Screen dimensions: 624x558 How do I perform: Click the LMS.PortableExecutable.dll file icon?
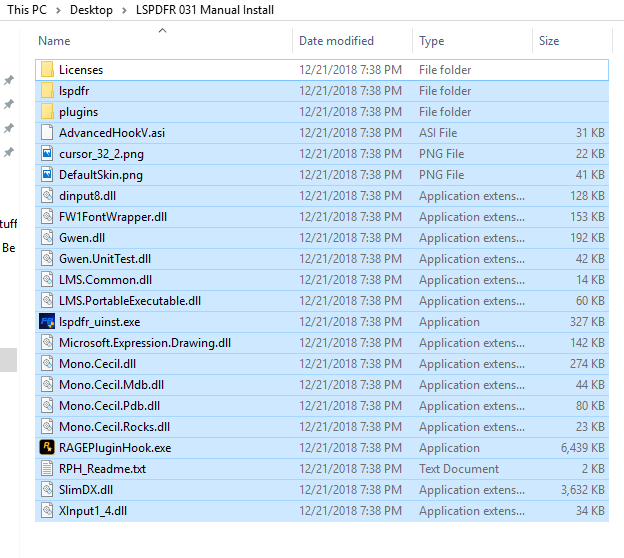pyautogui.click(x=47, y=300)
